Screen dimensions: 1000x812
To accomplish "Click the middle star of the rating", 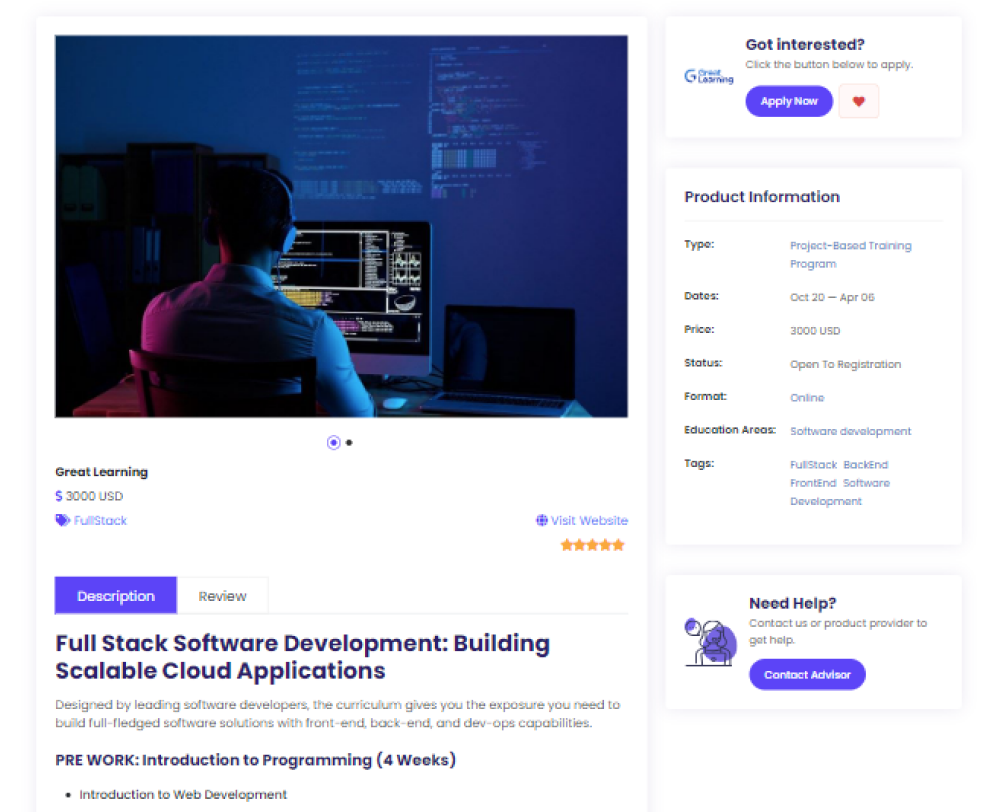I will pos(592,545).
